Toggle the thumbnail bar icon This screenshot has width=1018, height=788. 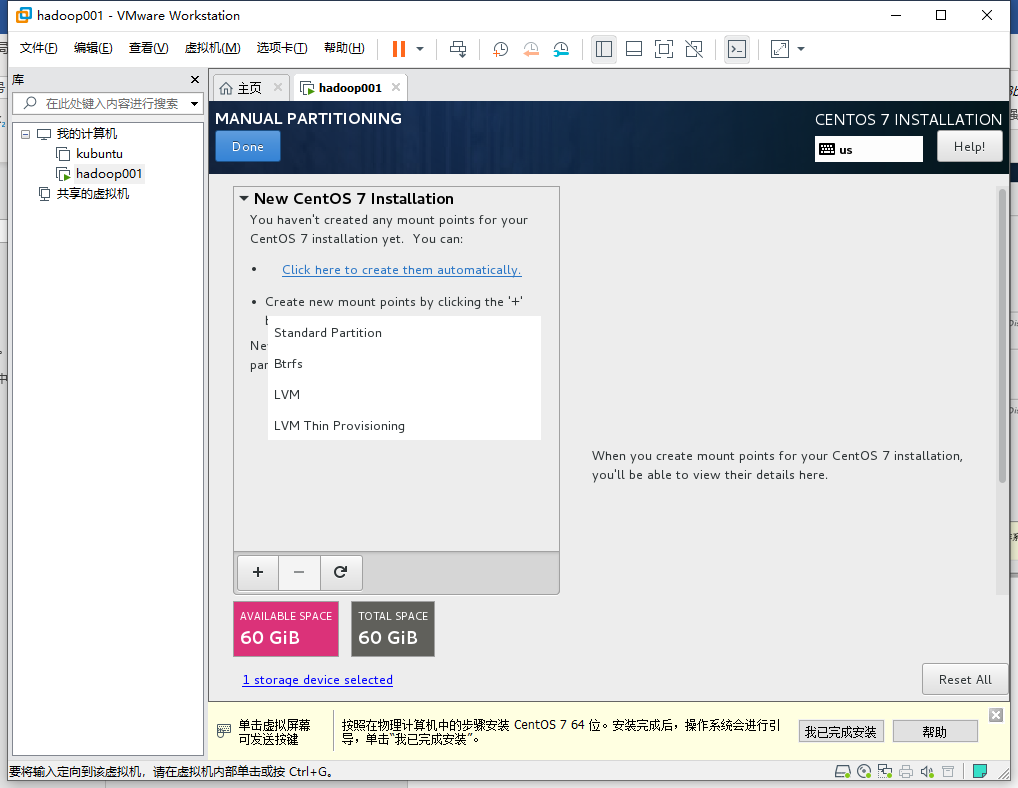(634, 49)
